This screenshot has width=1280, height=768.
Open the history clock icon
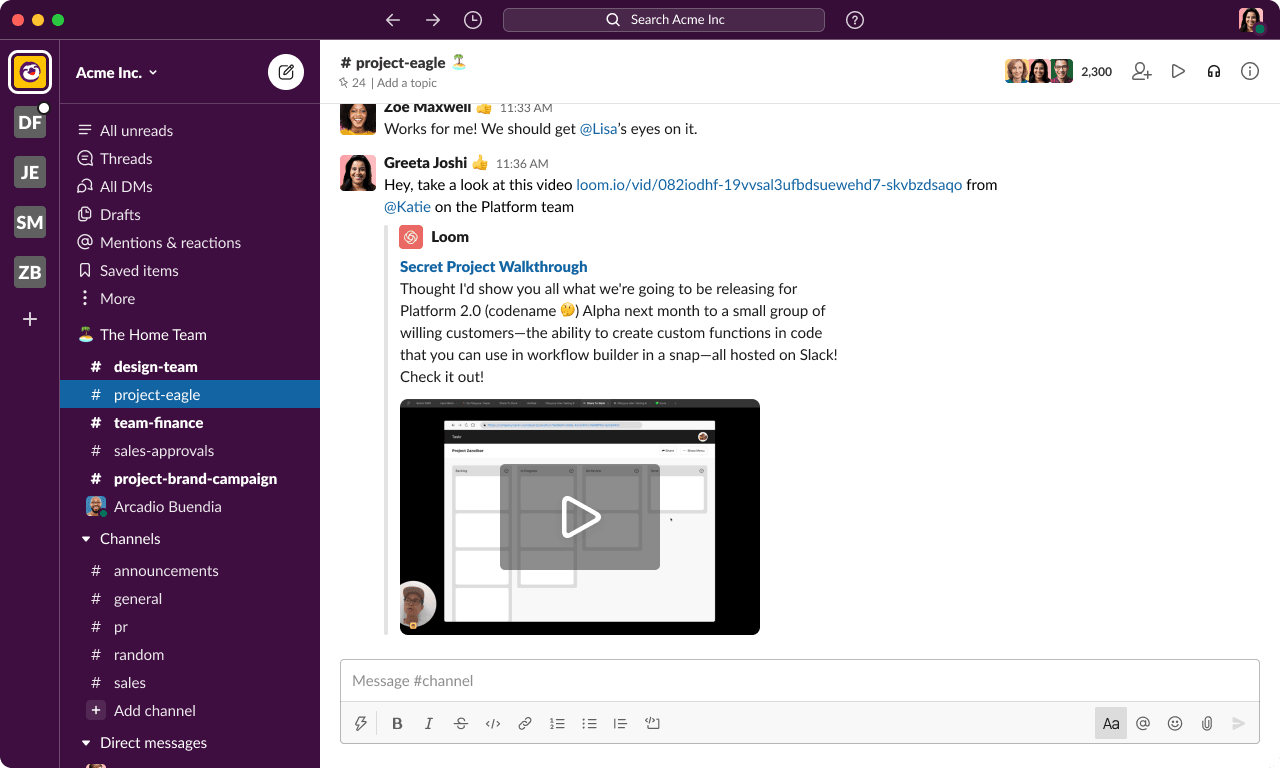coord(473,20)
